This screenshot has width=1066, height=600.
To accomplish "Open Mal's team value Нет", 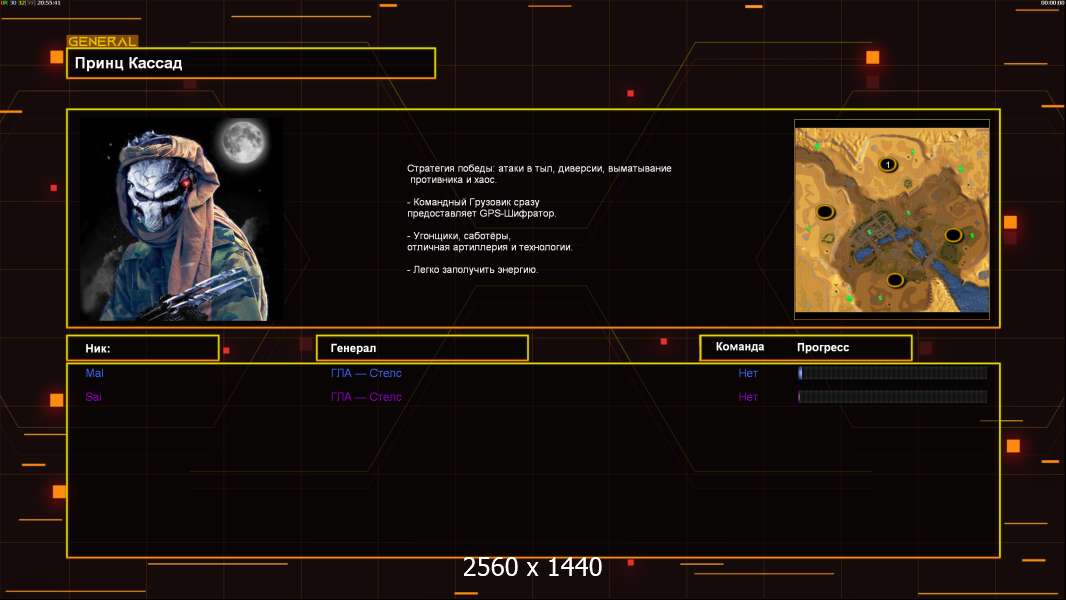I will [748, 373].
